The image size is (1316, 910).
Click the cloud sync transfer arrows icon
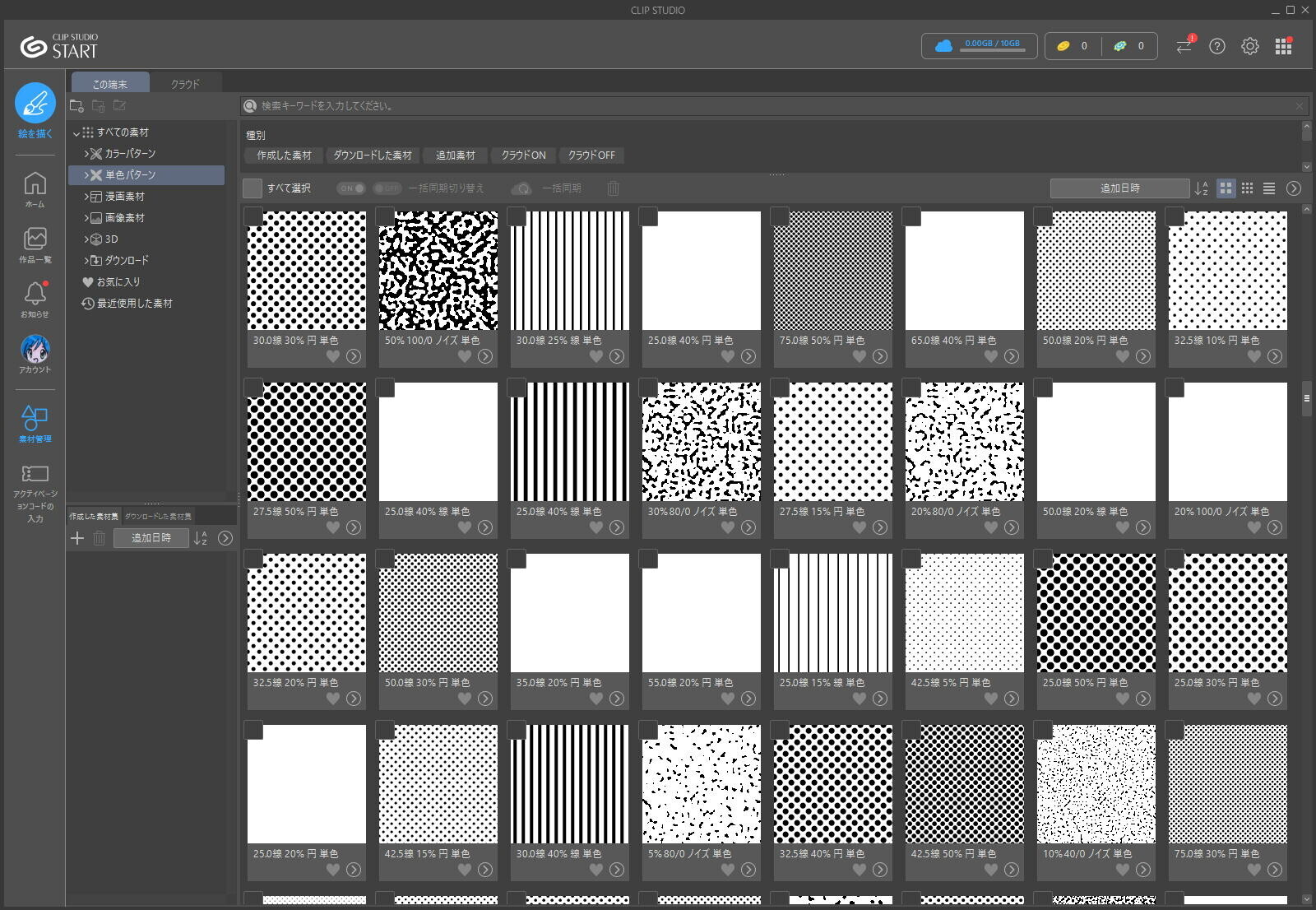click(1184, 46)
